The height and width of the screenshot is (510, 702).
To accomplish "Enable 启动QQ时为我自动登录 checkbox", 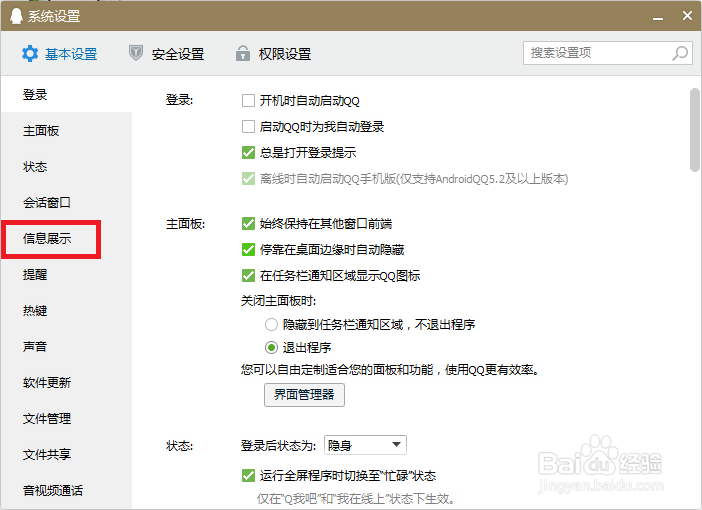I will [248, 126].
